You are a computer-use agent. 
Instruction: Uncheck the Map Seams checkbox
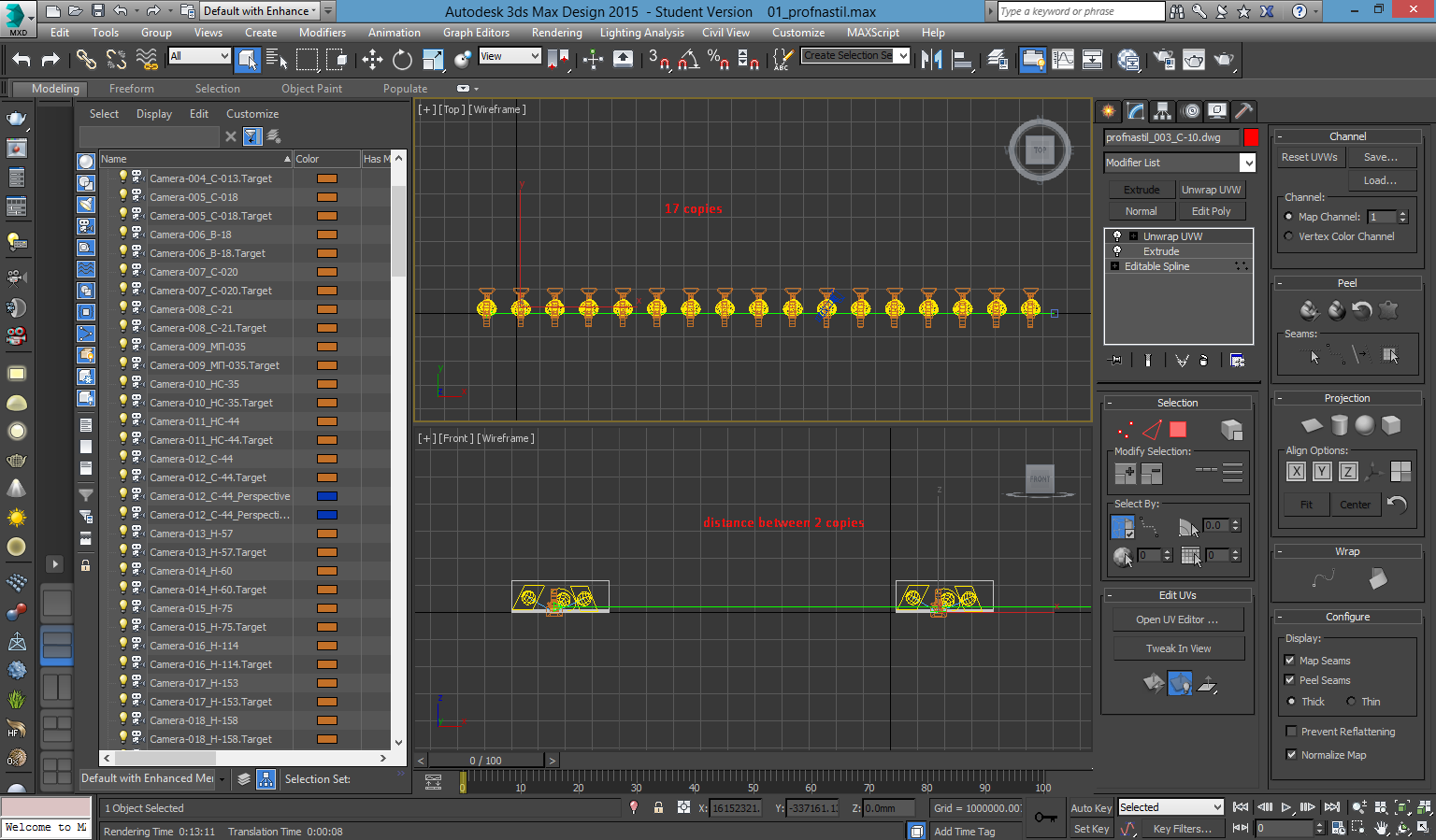1291,661
